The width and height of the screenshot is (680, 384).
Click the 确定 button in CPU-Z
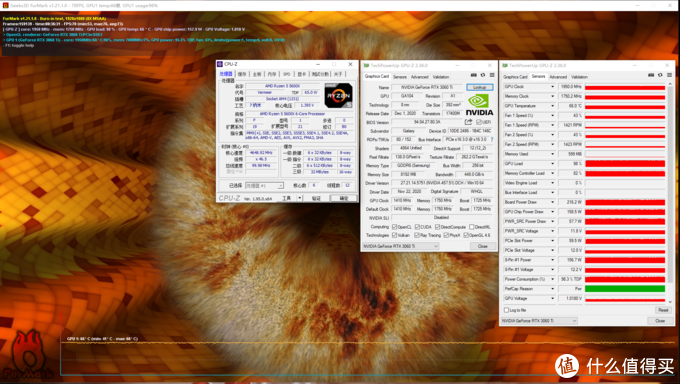tap(343, 198)
